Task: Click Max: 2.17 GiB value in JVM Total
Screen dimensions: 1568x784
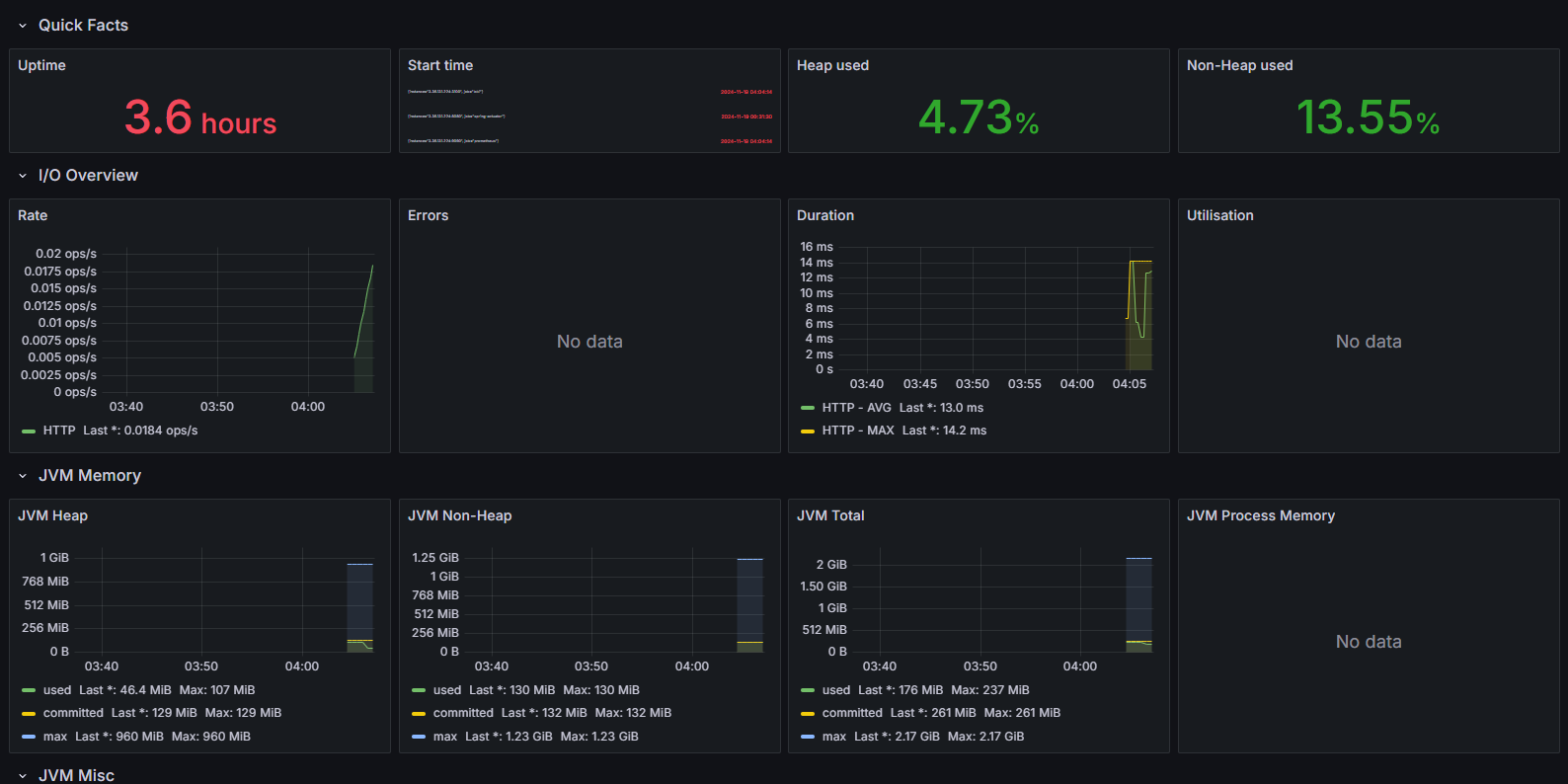Action: [985, 737]
